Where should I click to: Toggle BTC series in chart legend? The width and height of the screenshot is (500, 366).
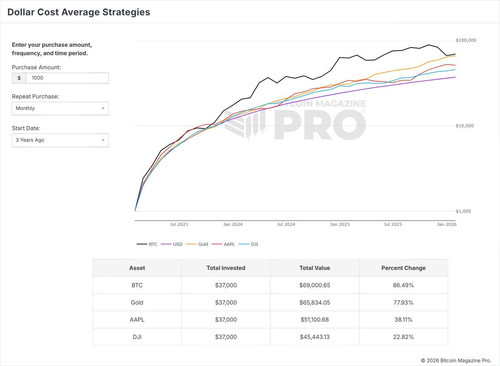coord(147,244)
